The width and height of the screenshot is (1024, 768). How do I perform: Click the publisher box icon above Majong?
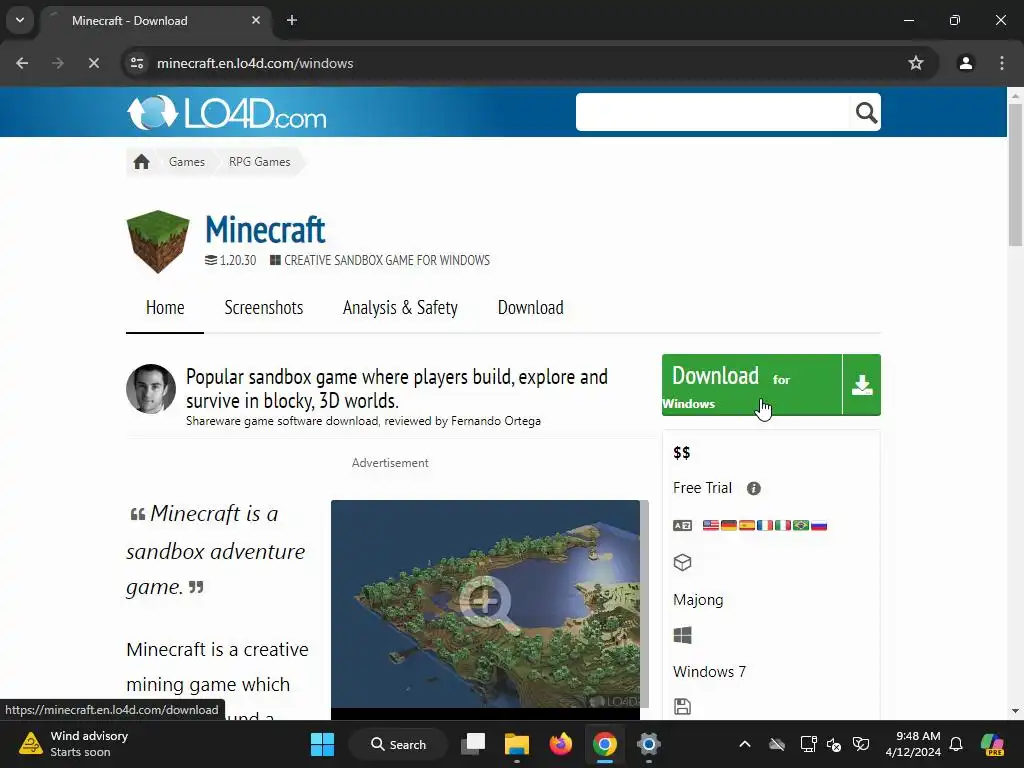(682, 562)
